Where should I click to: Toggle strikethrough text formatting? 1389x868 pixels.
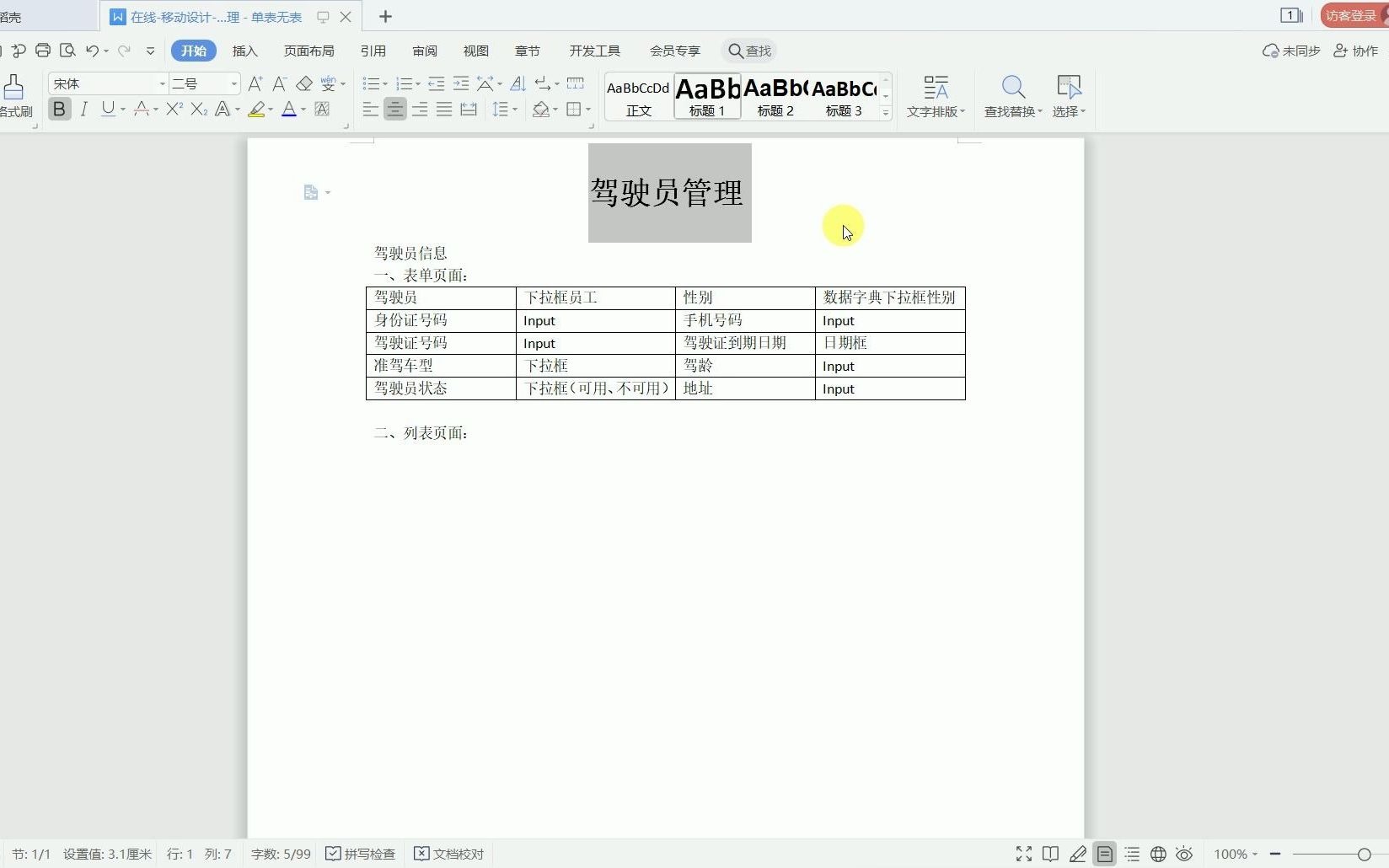pyautogui.click(x=141, y=109)
